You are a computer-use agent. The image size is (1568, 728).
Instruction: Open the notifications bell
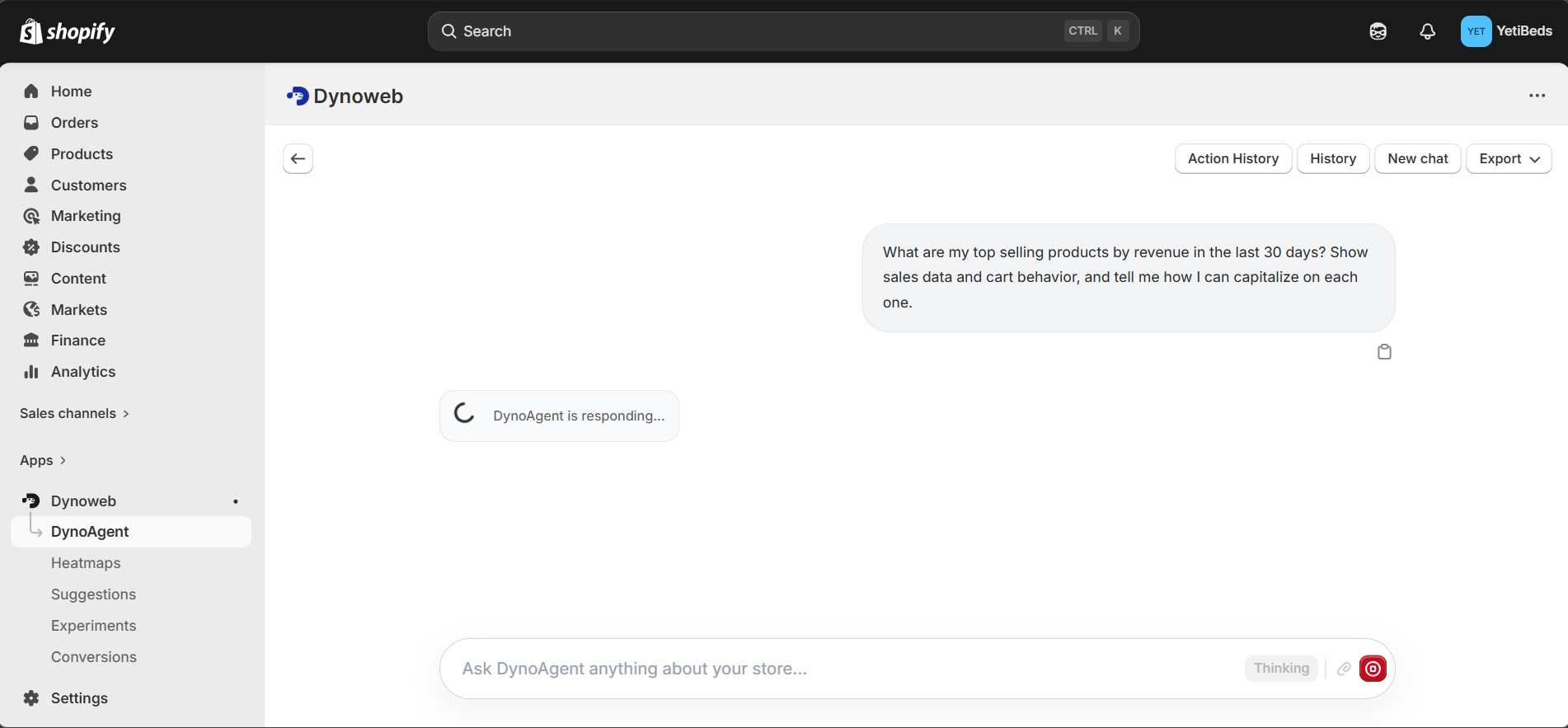click(1427, 31)
